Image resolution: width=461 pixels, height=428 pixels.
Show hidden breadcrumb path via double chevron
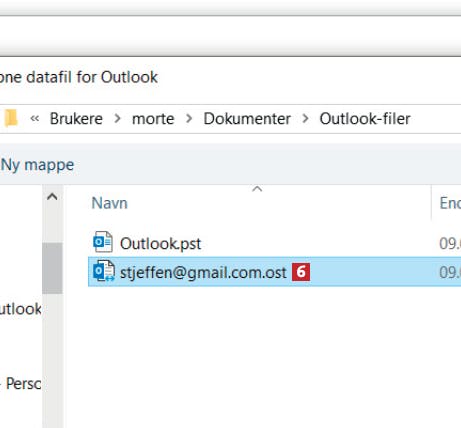click(35, 118)
